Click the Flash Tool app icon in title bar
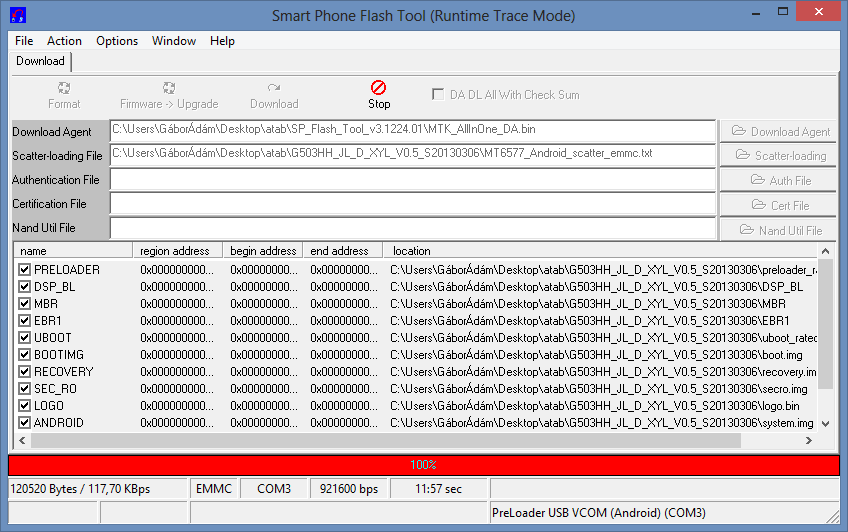This screenshot has height=532, width=848. (x=18, y=15)
